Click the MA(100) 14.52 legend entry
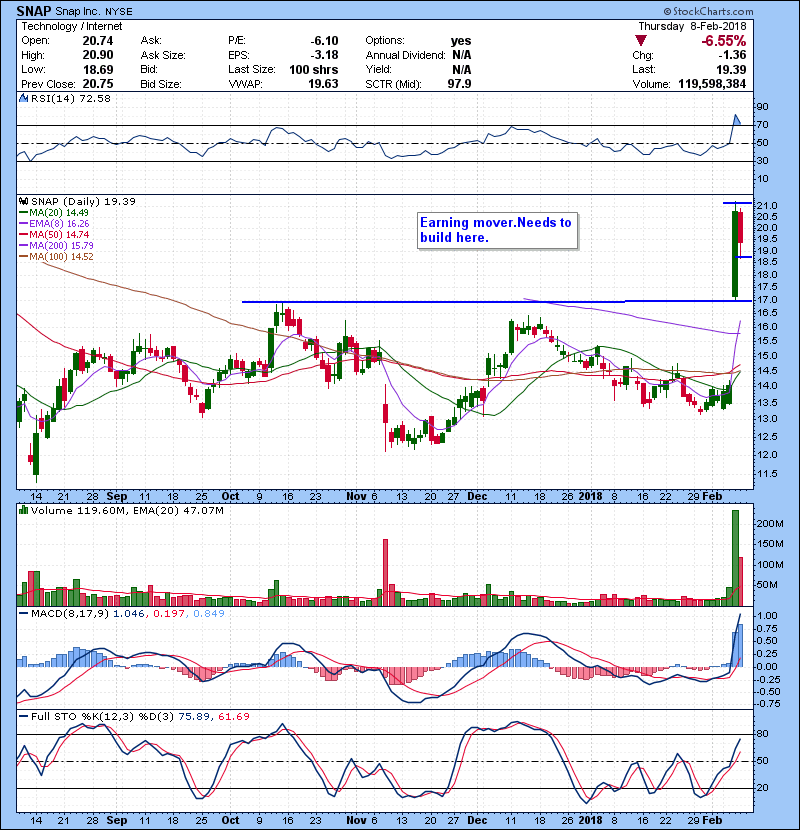Screen dimensions: 800x830 pos(56,256)
